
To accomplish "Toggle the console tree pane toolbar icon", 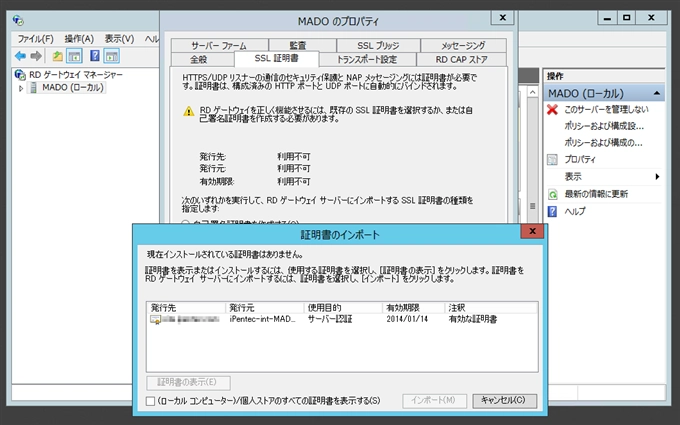I will pyautogui.click(x=75, y=56).
